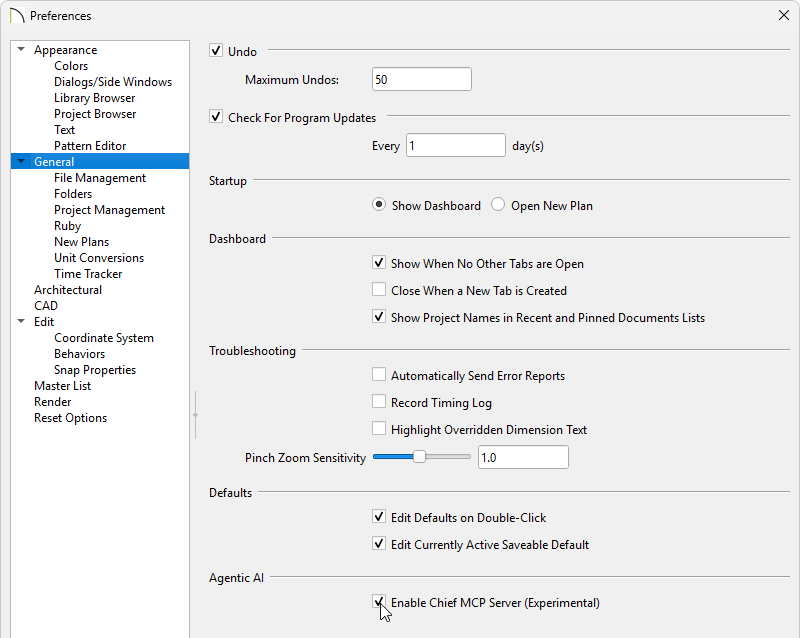Select the General category

tap(54, 161)
